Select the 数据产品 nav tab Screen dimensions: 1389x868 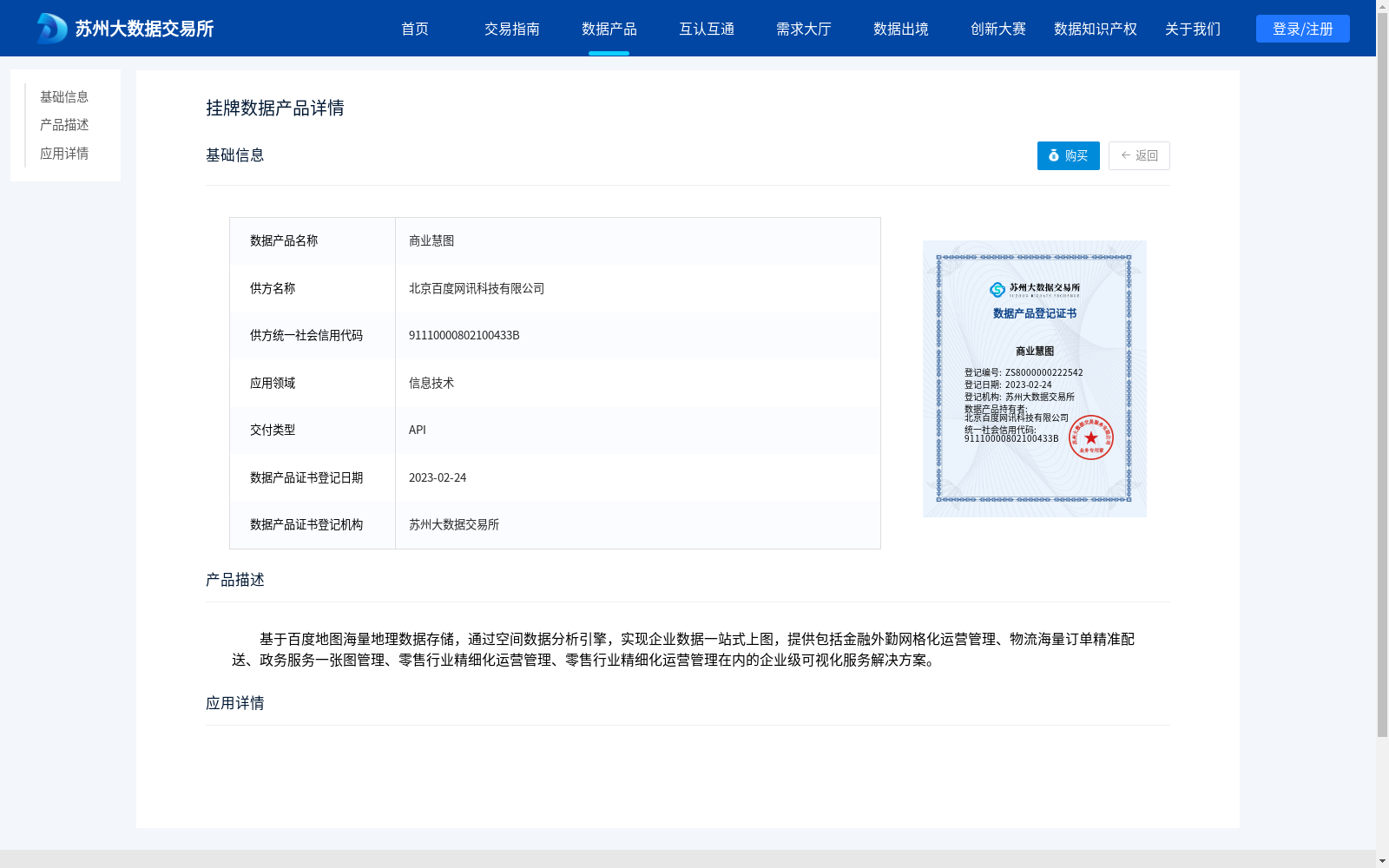coord(609,29)
